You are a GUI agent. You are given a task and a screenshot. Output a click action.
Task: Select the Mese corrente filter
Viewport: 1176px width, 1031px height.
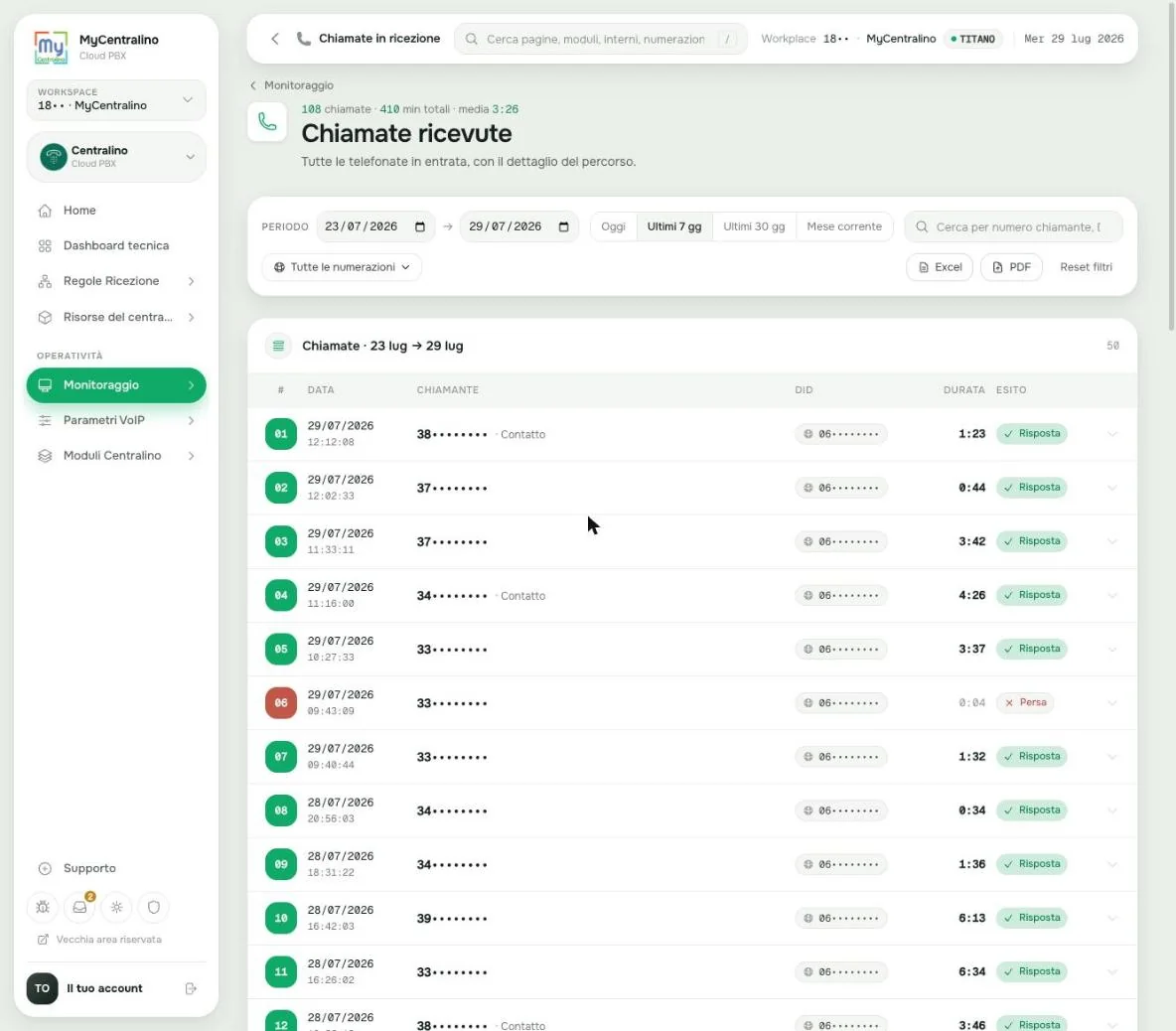(843, 227)
